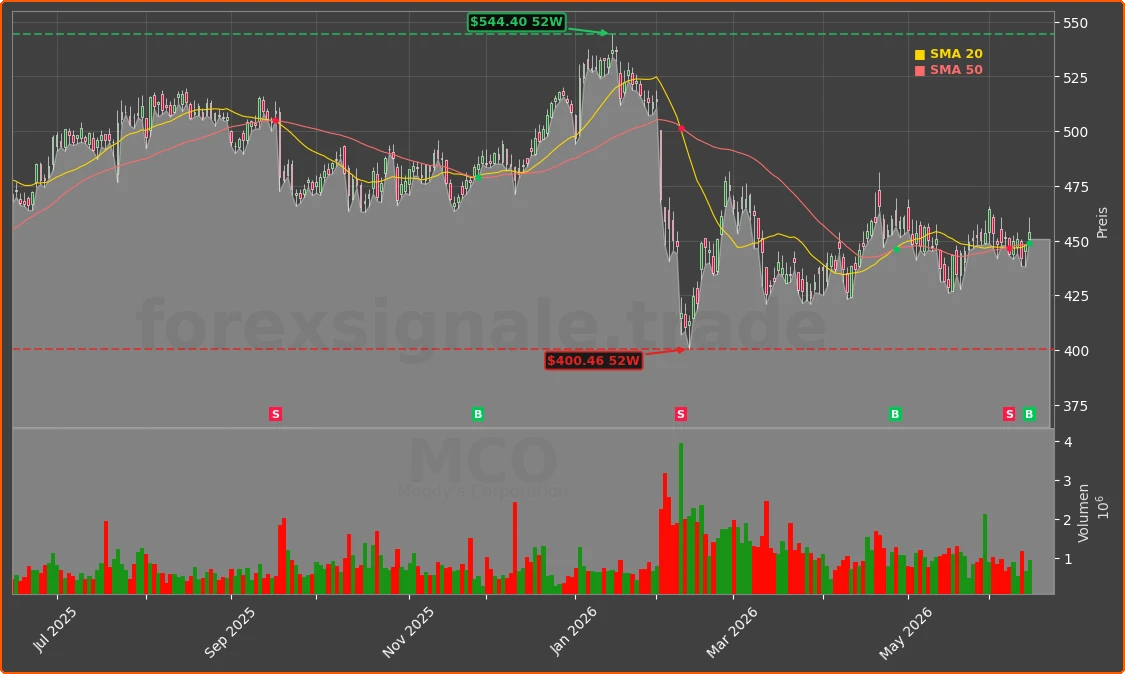This screenshot has height=674, width=1125.
Task: Click the 550 price axis value
Action: [x=1075, y=23]
